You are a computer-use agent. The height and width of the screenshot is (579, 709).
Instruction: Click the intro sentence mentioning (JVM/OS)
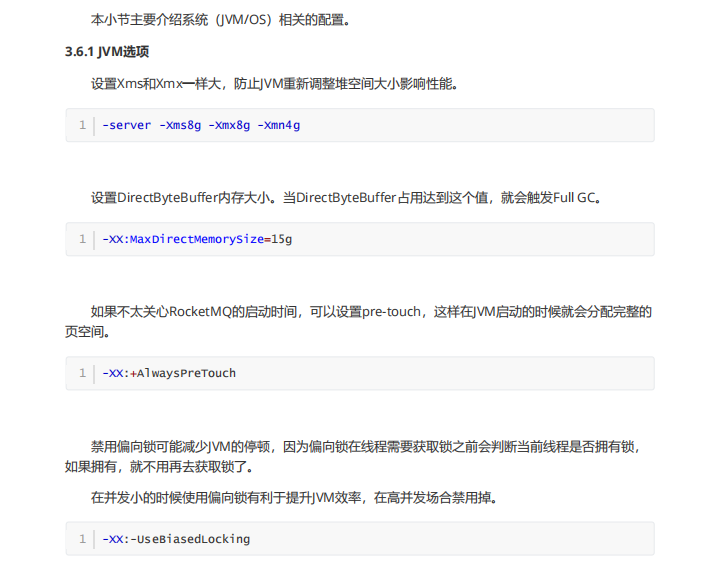221,20
